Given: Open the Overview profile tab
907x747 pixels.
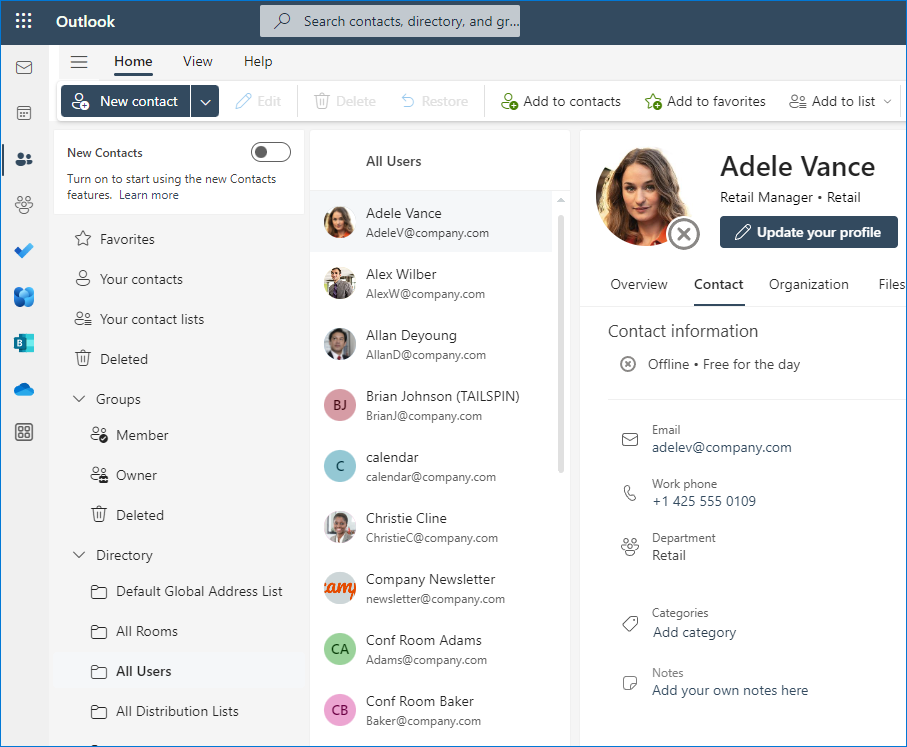Looking at the screenshot, I should (639, 284).
